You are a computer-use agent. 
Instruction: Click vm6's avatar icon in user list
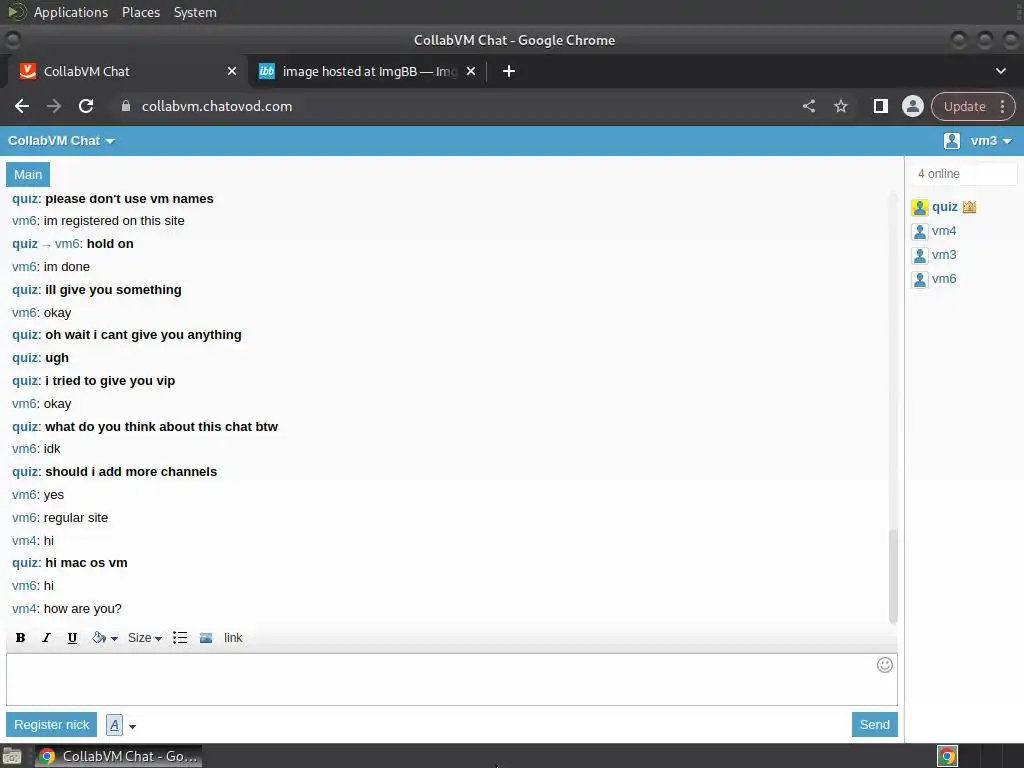coord(920,280)
